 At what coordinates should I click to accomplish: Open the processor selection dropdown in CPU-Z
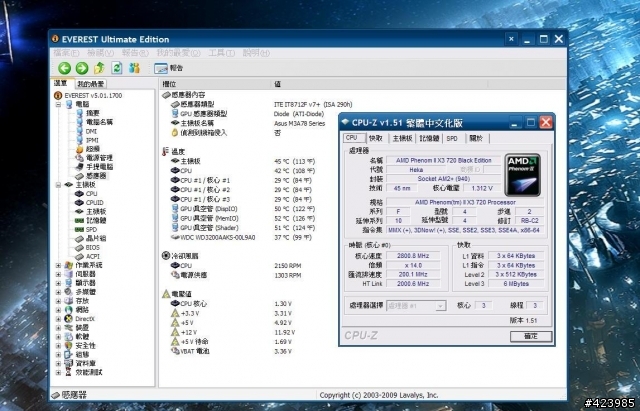(x=440, y=306)
